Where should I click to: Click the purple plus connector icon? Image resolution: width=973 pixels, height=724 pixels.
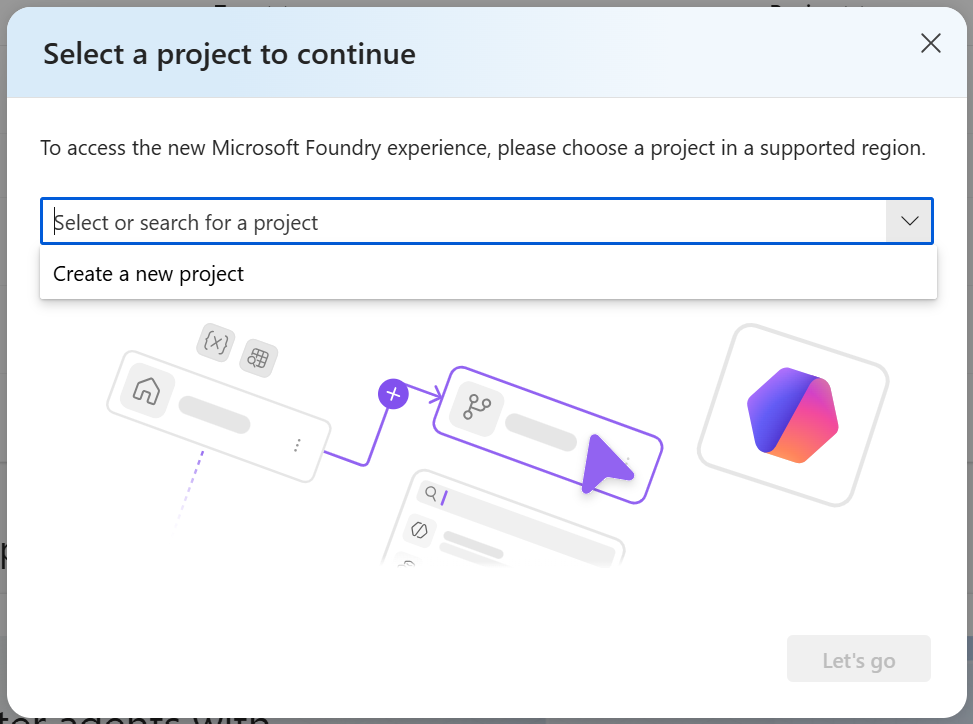pos(393,394)
